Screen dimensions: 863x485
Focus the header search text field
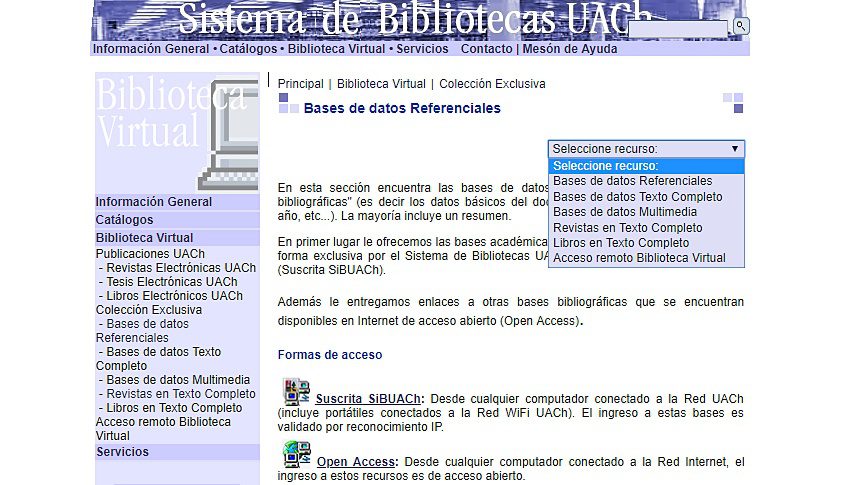pos(678,29)
